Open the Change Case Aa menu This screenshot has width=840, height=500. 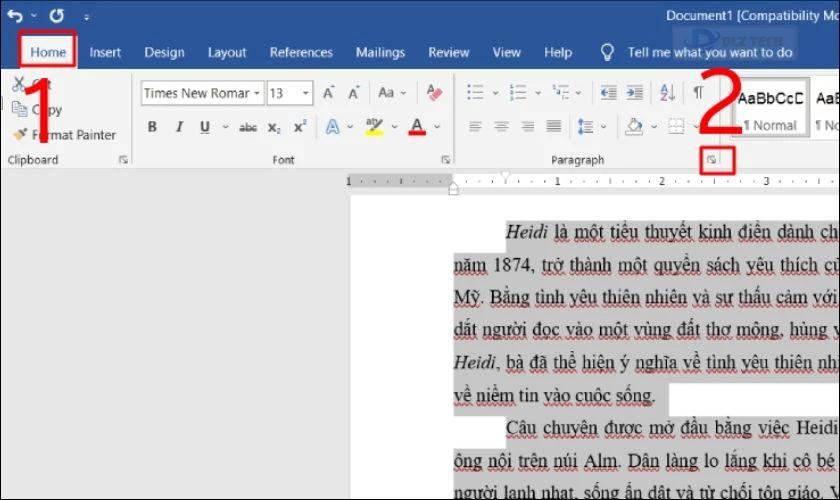(392, 93)
